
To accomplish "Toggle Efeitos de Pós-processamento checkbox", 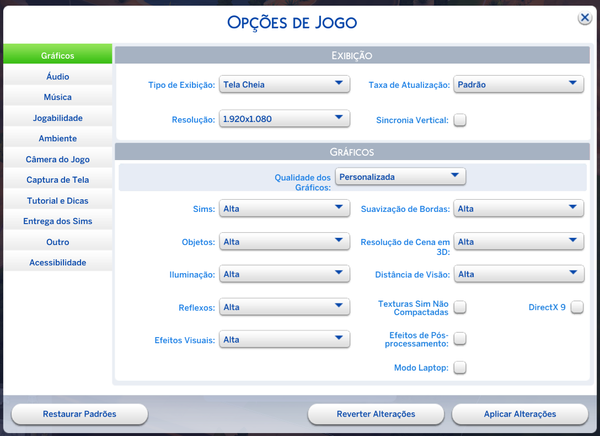I will 460,339.
